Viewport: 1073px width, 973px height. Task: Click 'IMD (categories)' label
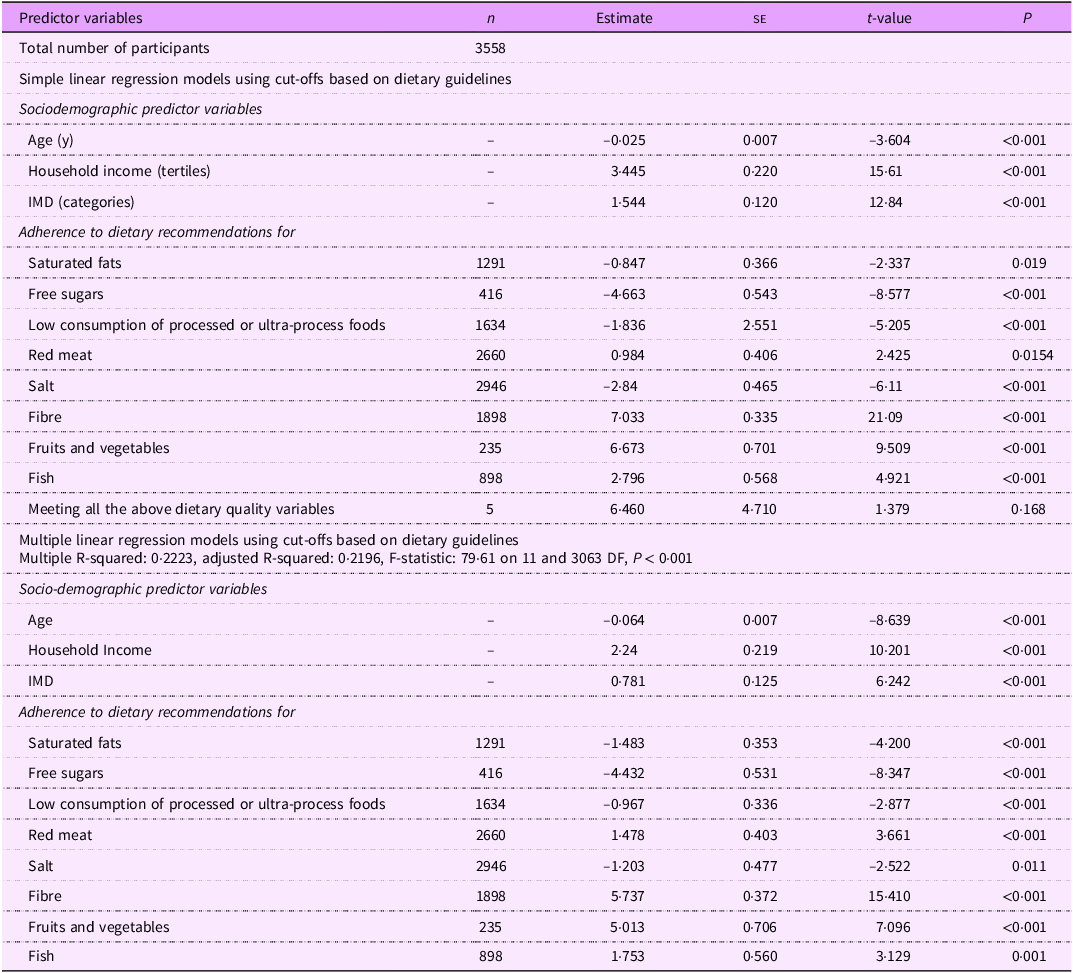pyautogui.click(x=81, y=202)
